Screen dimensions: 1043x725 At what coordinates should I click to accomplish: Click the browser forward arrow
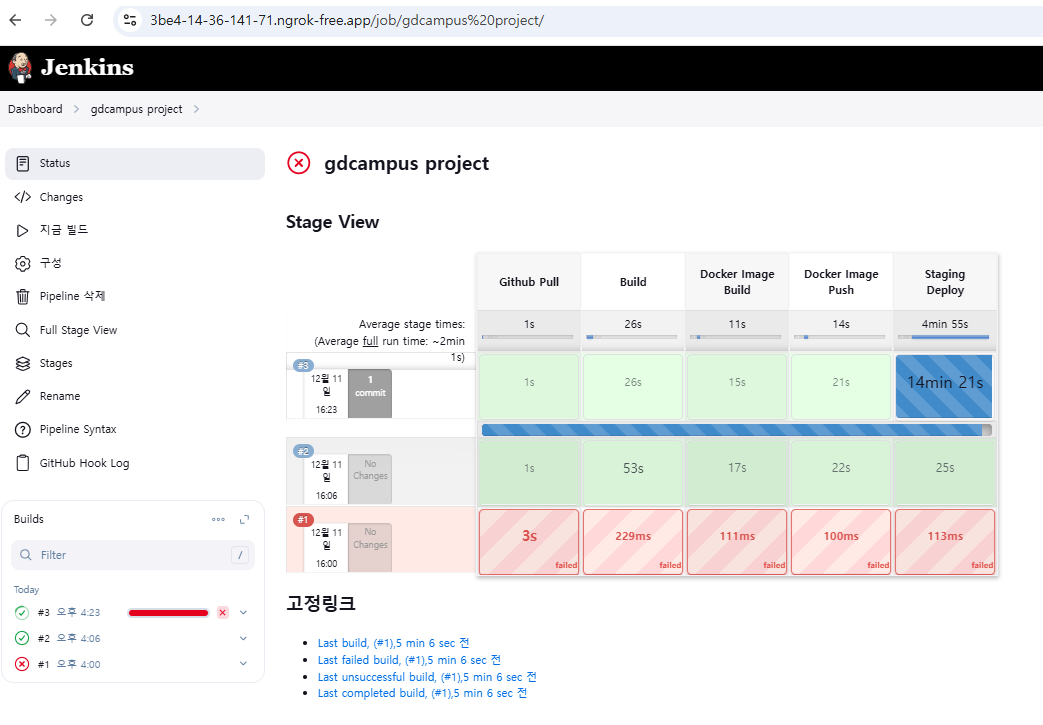click(x=51, y=20)
